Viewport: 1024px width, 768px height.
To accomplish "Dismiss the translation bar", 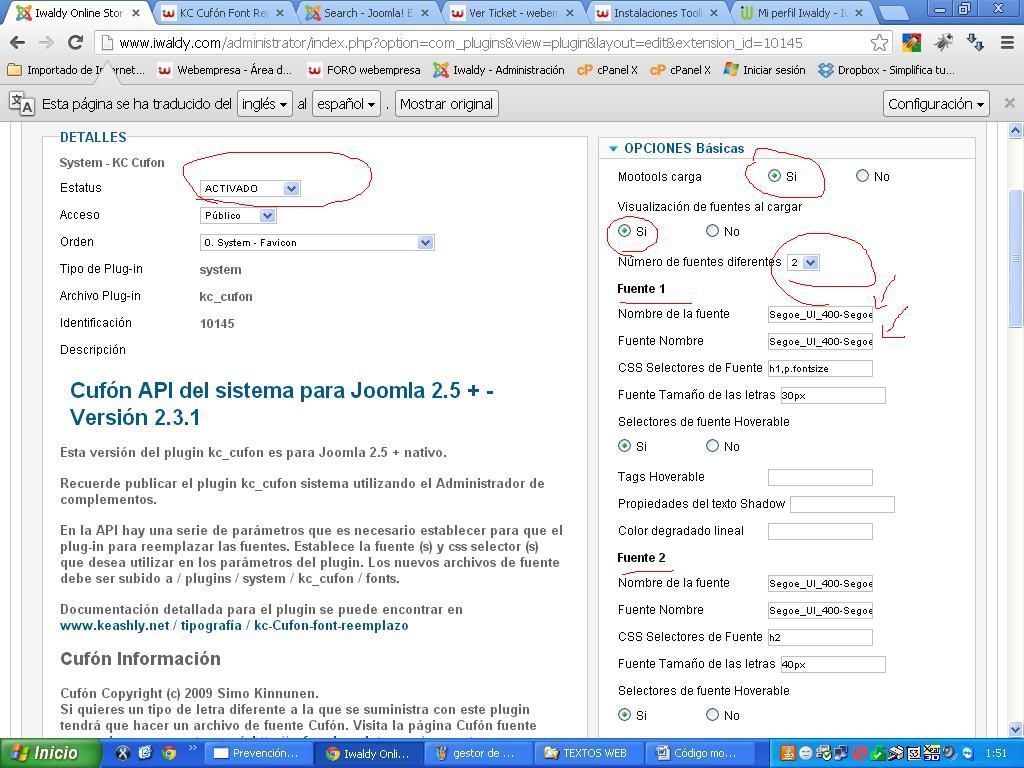I will [1010, 103].
